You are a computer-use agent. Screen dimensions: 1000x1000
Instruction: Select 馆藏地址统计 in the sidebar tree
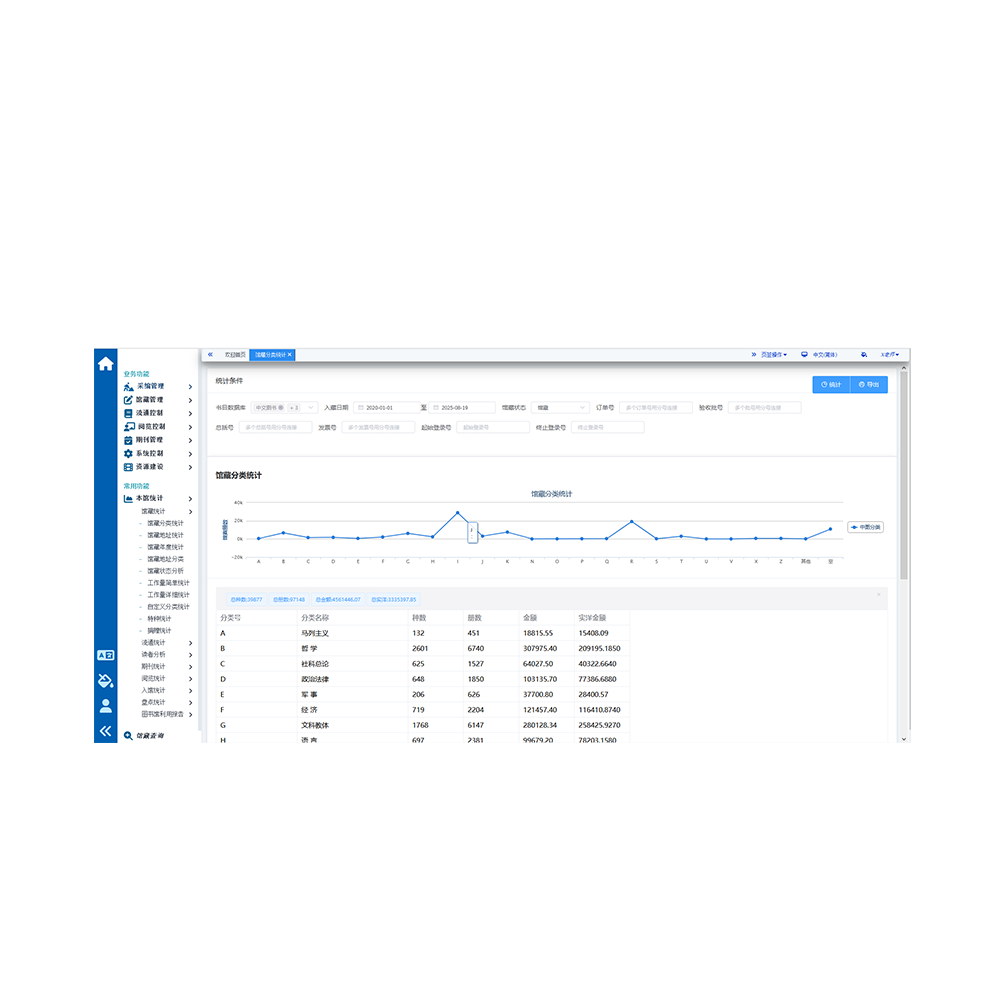click(165, 535)
